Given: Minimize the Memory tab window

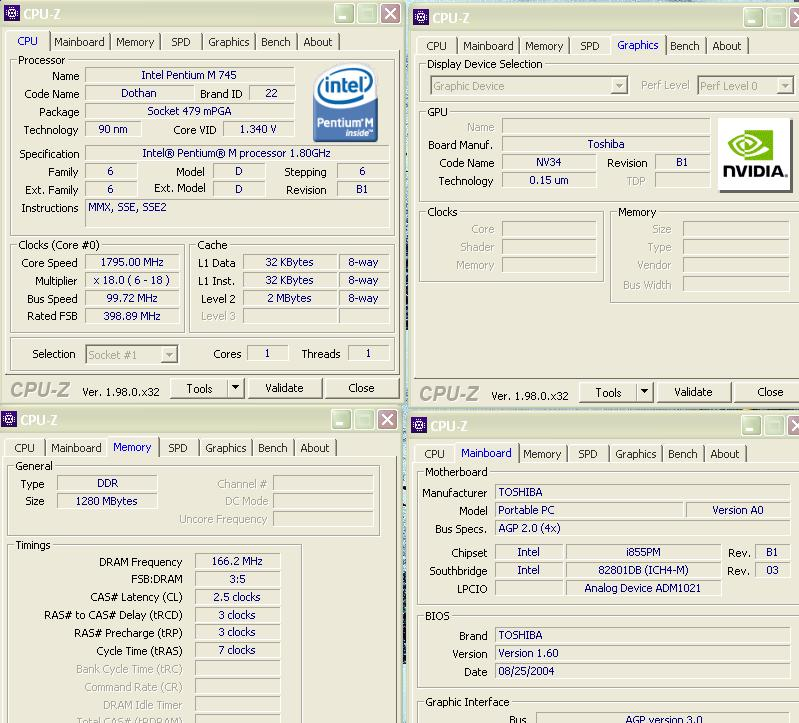Looking at the screenshot, I should pos(341,420).
